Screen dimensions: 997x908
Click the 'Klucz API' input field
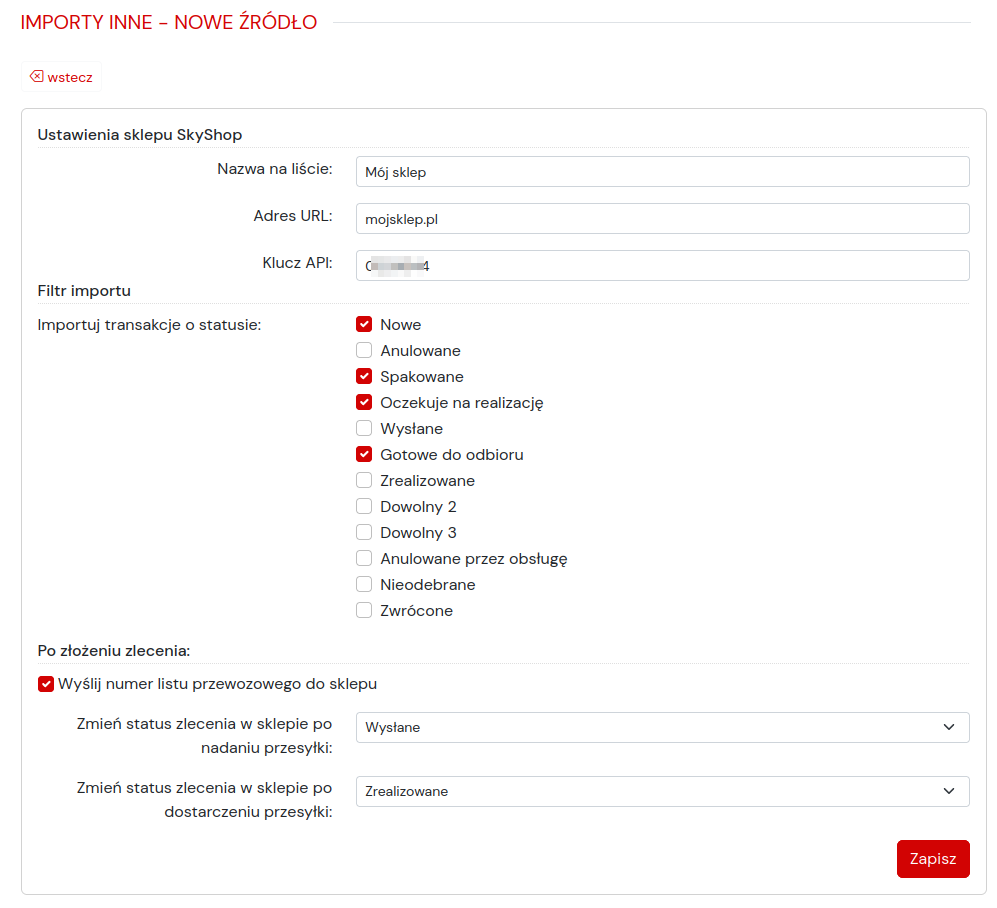coord(663,266)
